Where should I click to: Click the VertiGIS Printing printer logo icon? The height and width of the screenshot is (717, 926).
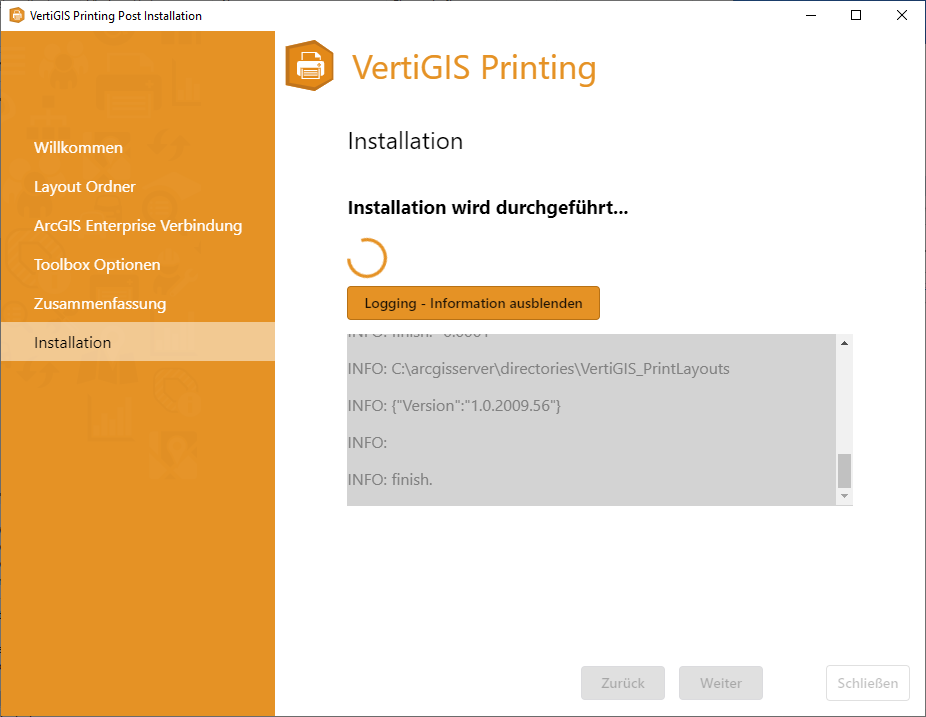click(x=309, y=66)
